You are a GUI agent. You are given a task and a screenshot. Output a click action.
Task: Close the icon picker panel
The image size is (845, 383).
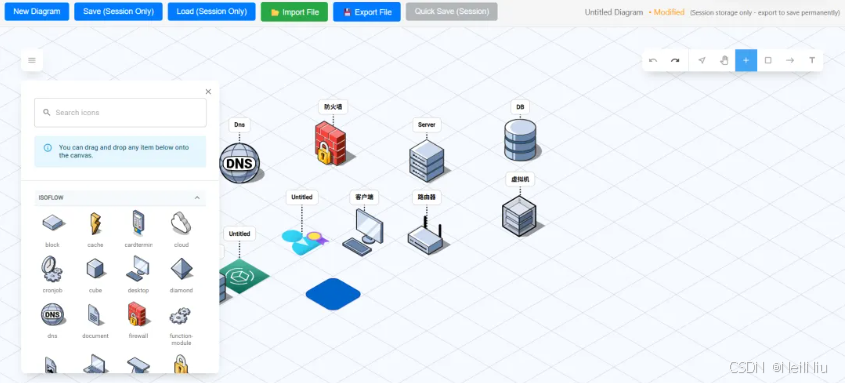(x=209, y=92)
